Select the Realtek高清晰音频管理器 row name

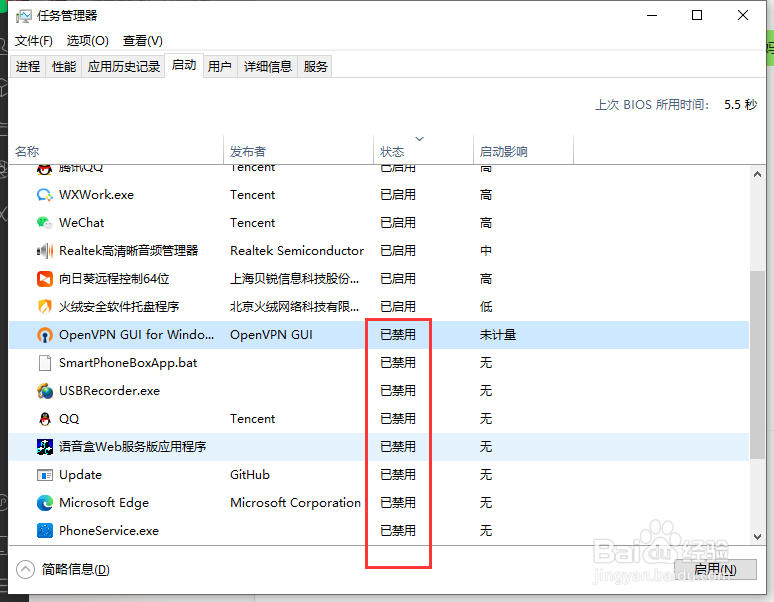click(128, 251)
